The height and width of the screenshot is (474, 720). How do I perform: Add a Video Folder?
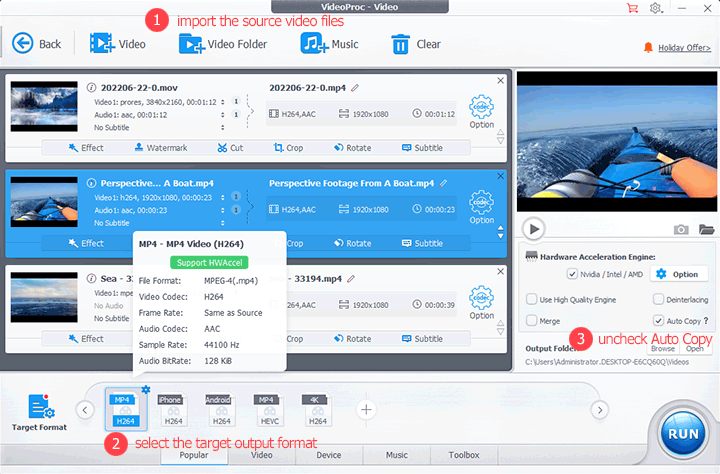tap(223, 44)
